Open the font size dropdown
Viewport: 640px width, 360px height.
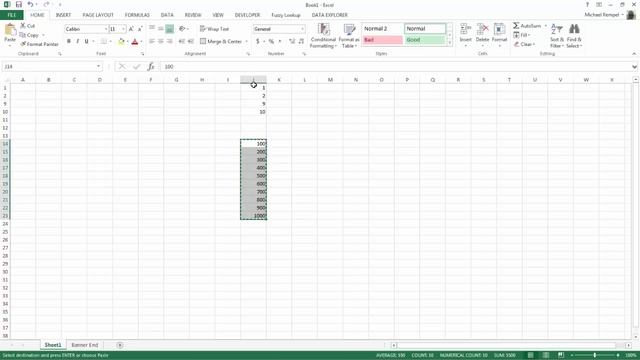click(123, 29)
